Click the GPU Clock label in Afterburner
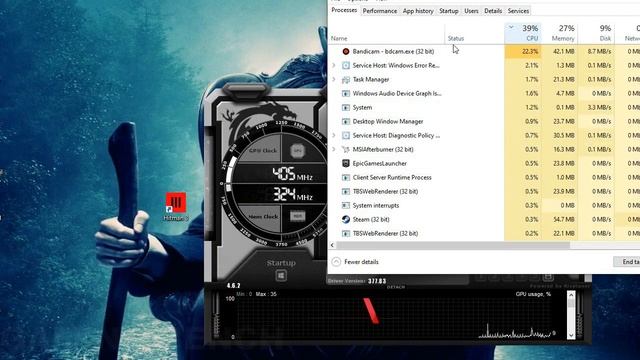Screen dimensions: 640x360 coord(263,151)
